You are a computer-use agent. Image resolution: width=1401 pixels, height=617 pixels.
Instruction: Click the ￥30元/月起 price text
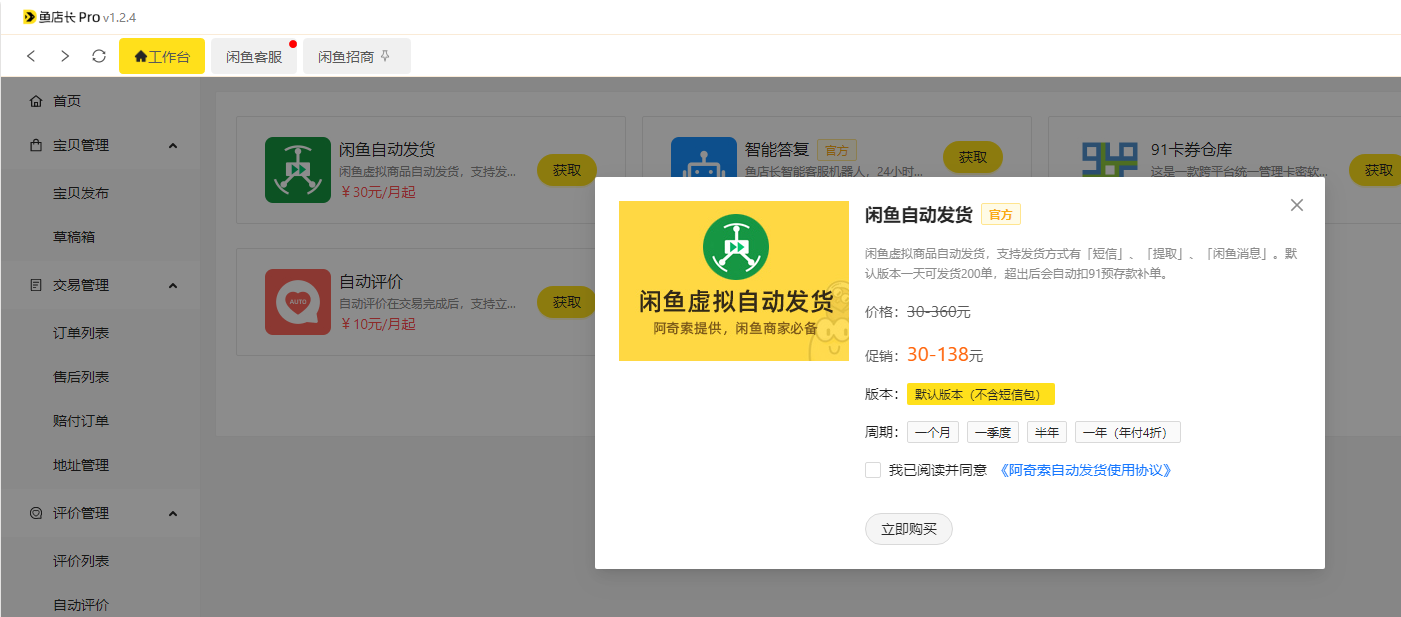(x=377, y=192)
